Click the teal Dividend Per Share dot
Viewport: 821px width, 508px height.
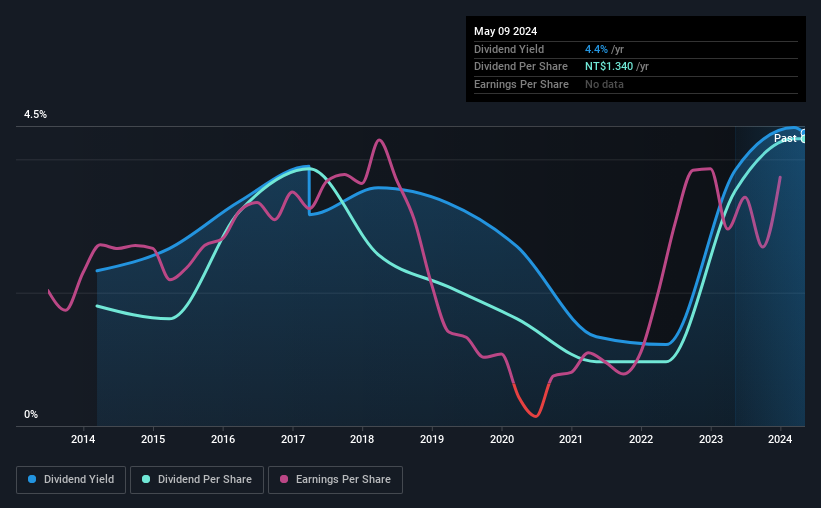click(x=146, y=479)
